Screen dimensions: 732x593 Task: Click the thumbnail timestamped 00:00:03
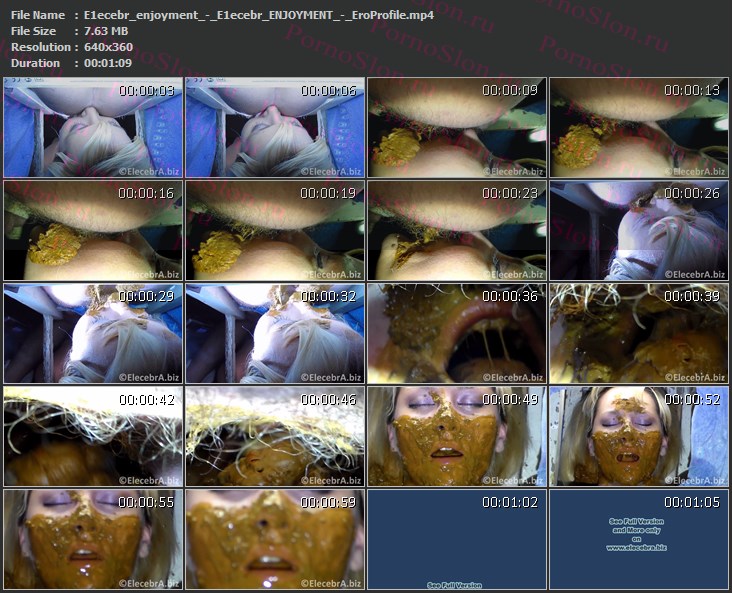click(93, 128)
